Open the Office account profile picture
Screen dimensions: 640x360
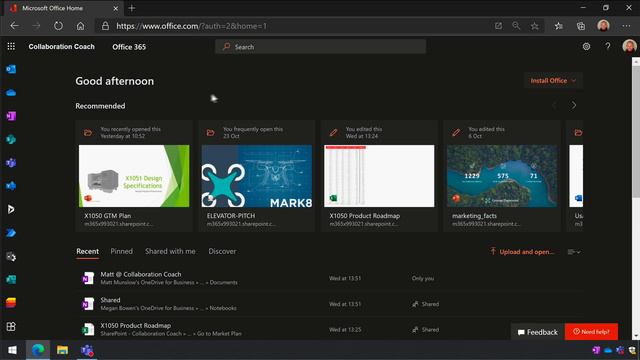pos(629,46)
